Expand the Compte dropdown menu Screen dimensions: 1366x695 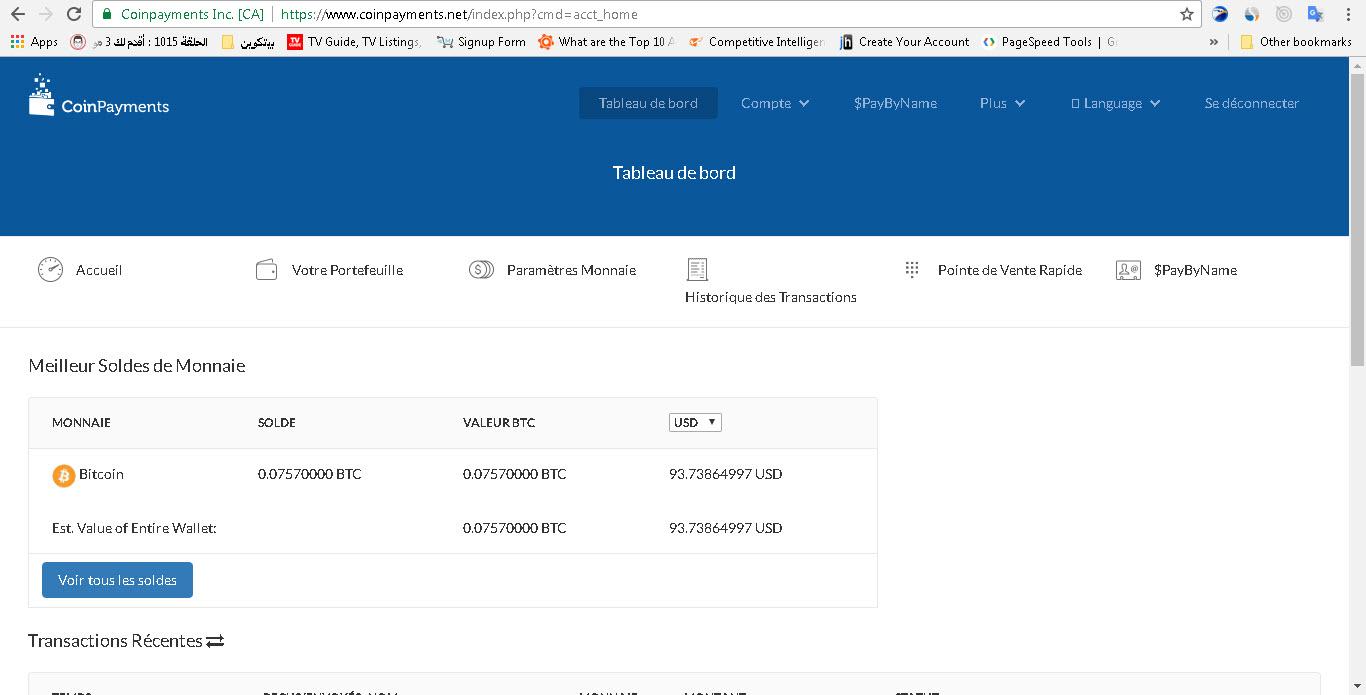tap(775, 103)
